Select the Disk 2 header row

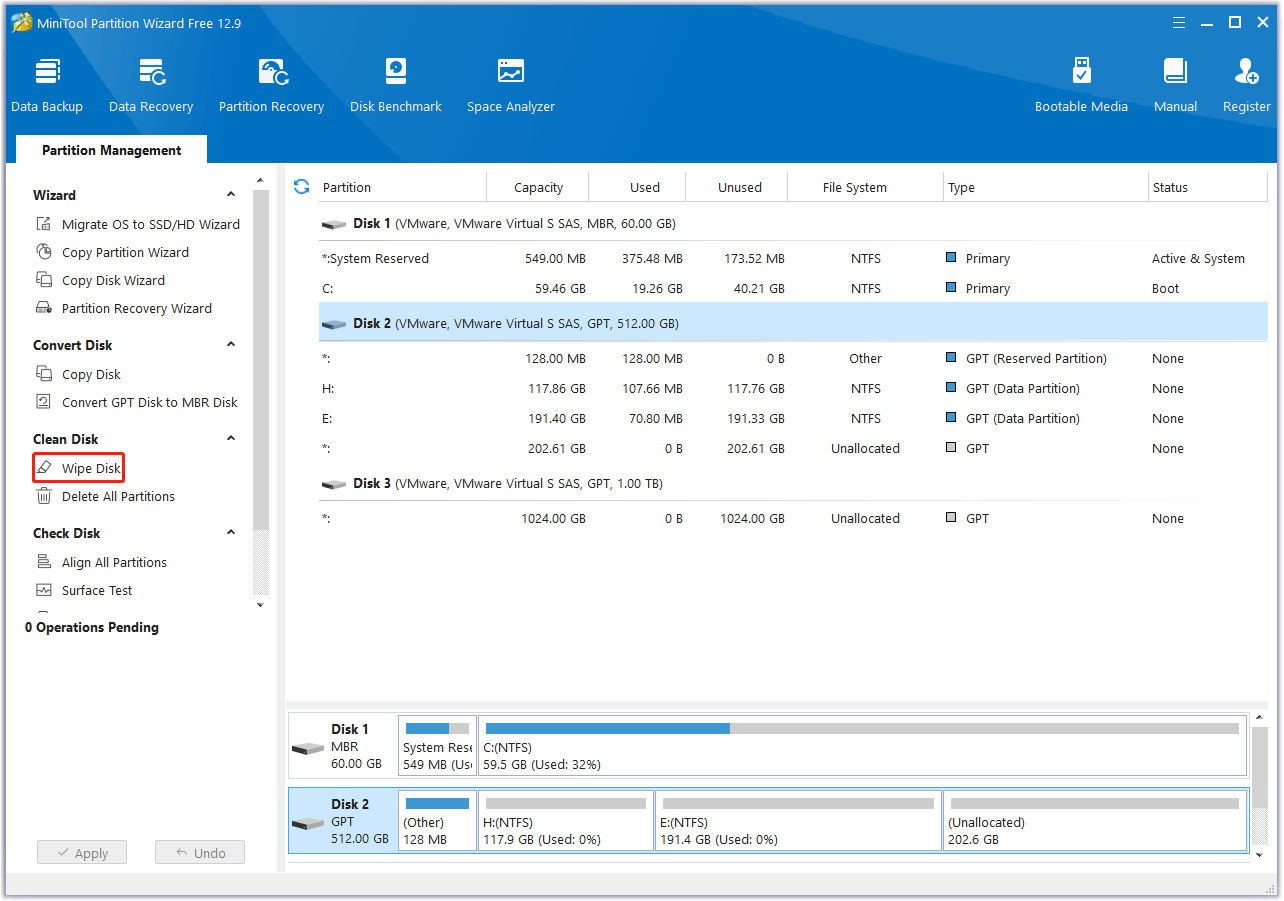793,324
